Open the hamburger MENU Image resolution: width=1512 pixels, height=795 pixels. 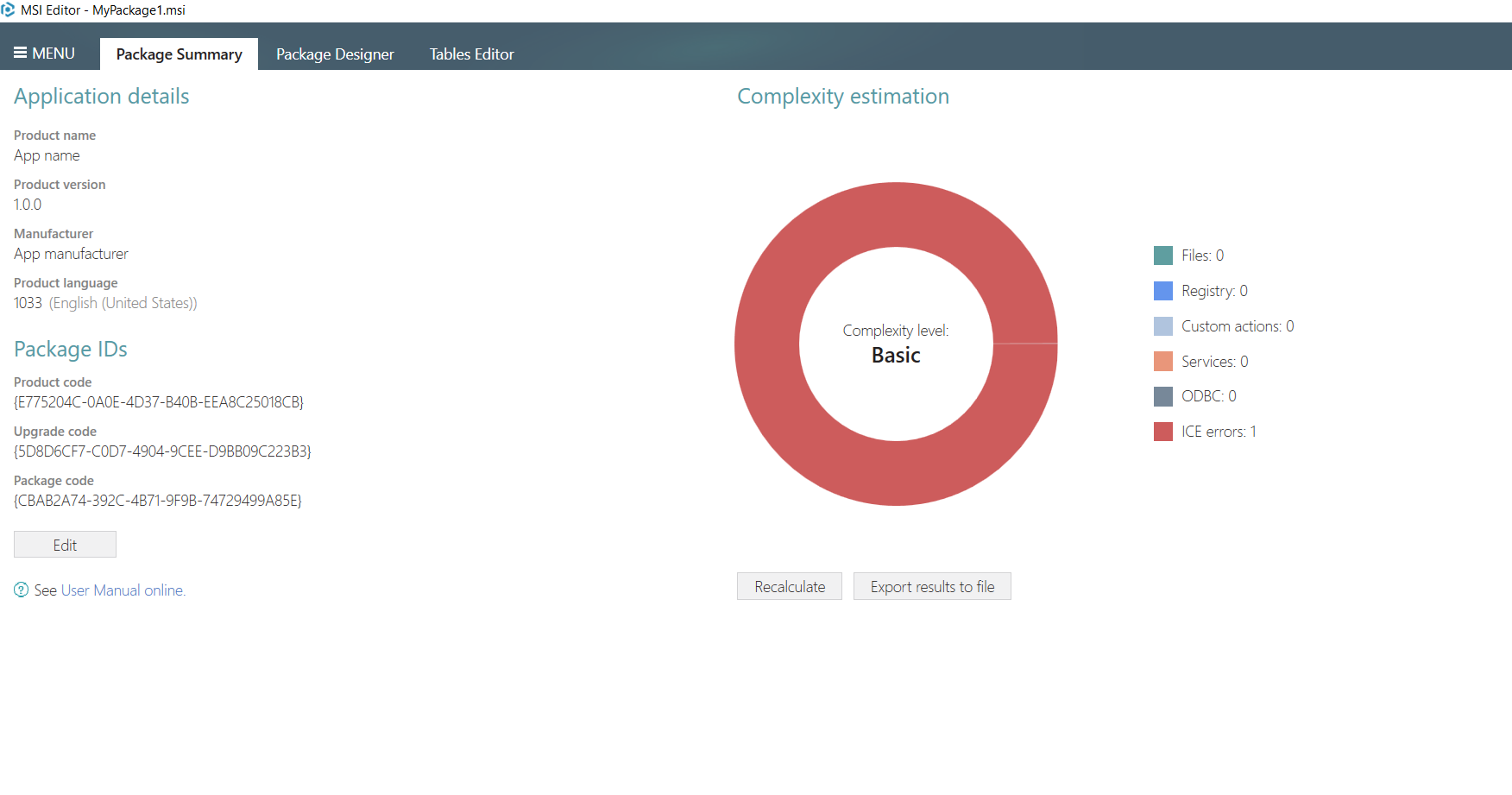coord(44,54)
